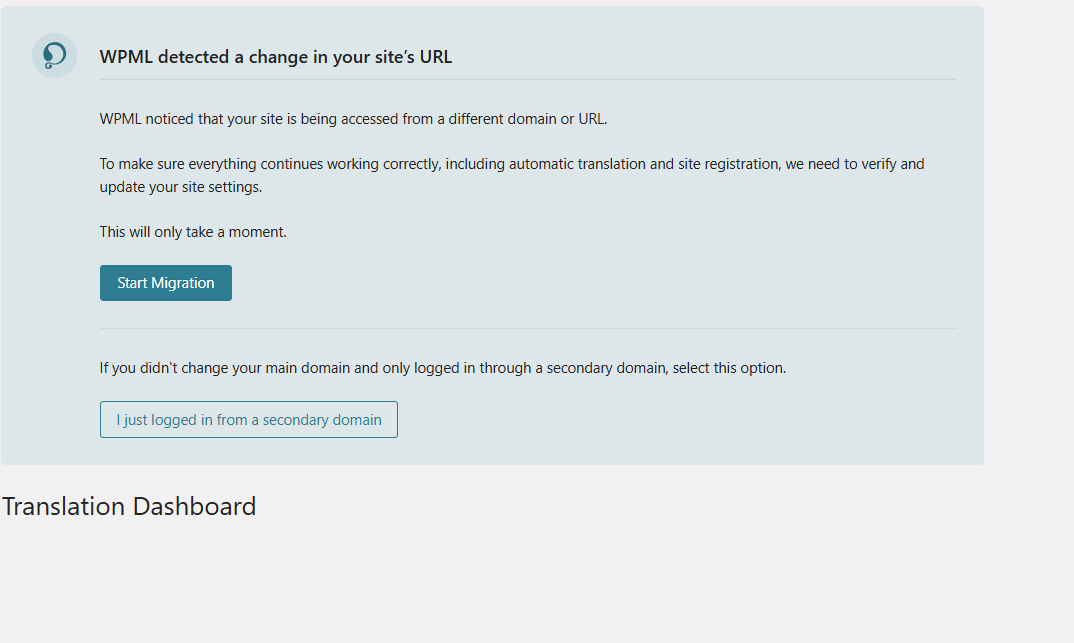Click the "This will only take a moment" text
This screenshot has width=1074, height=643.
(193, 232)
